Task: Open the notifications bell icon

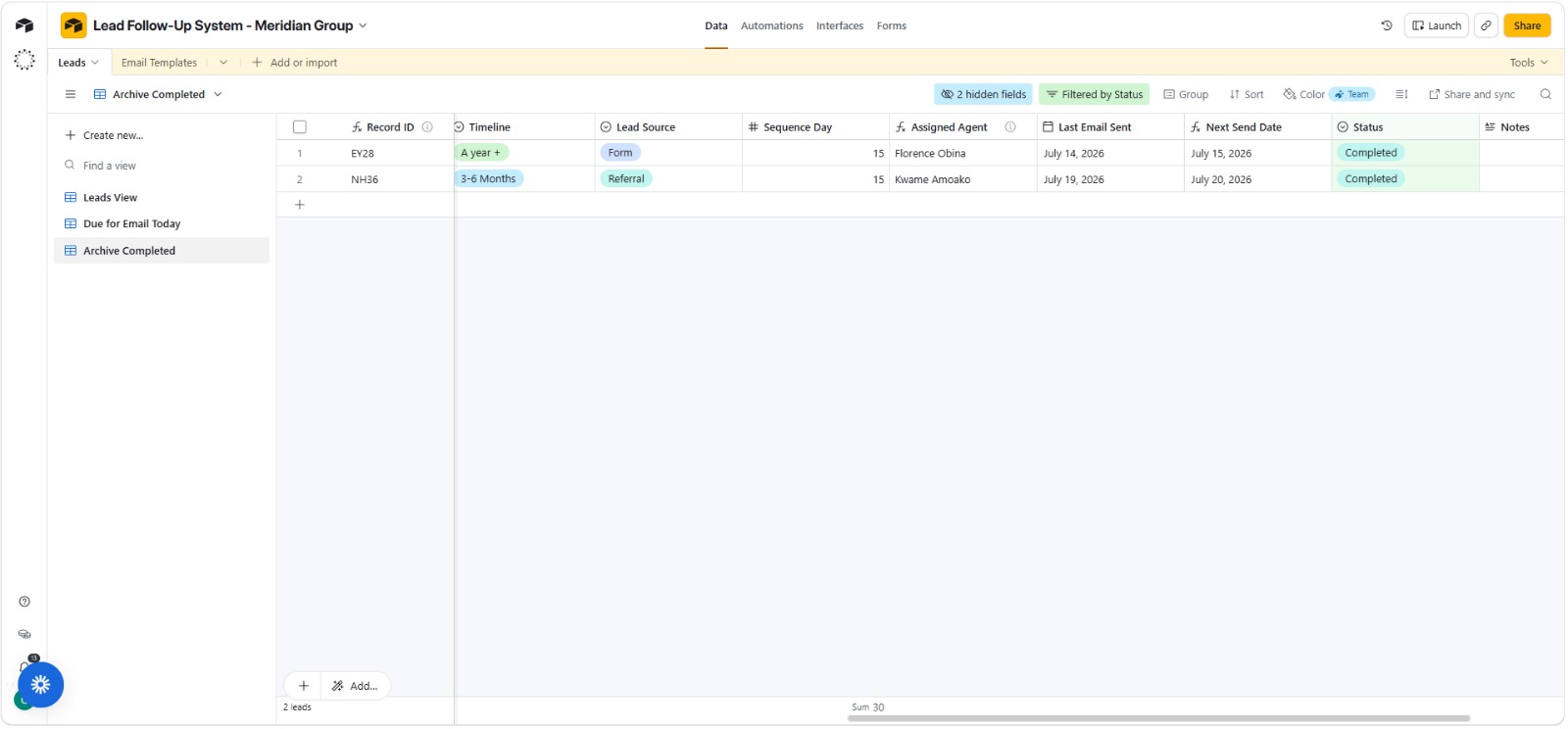Action: click(x=25, y=666)
